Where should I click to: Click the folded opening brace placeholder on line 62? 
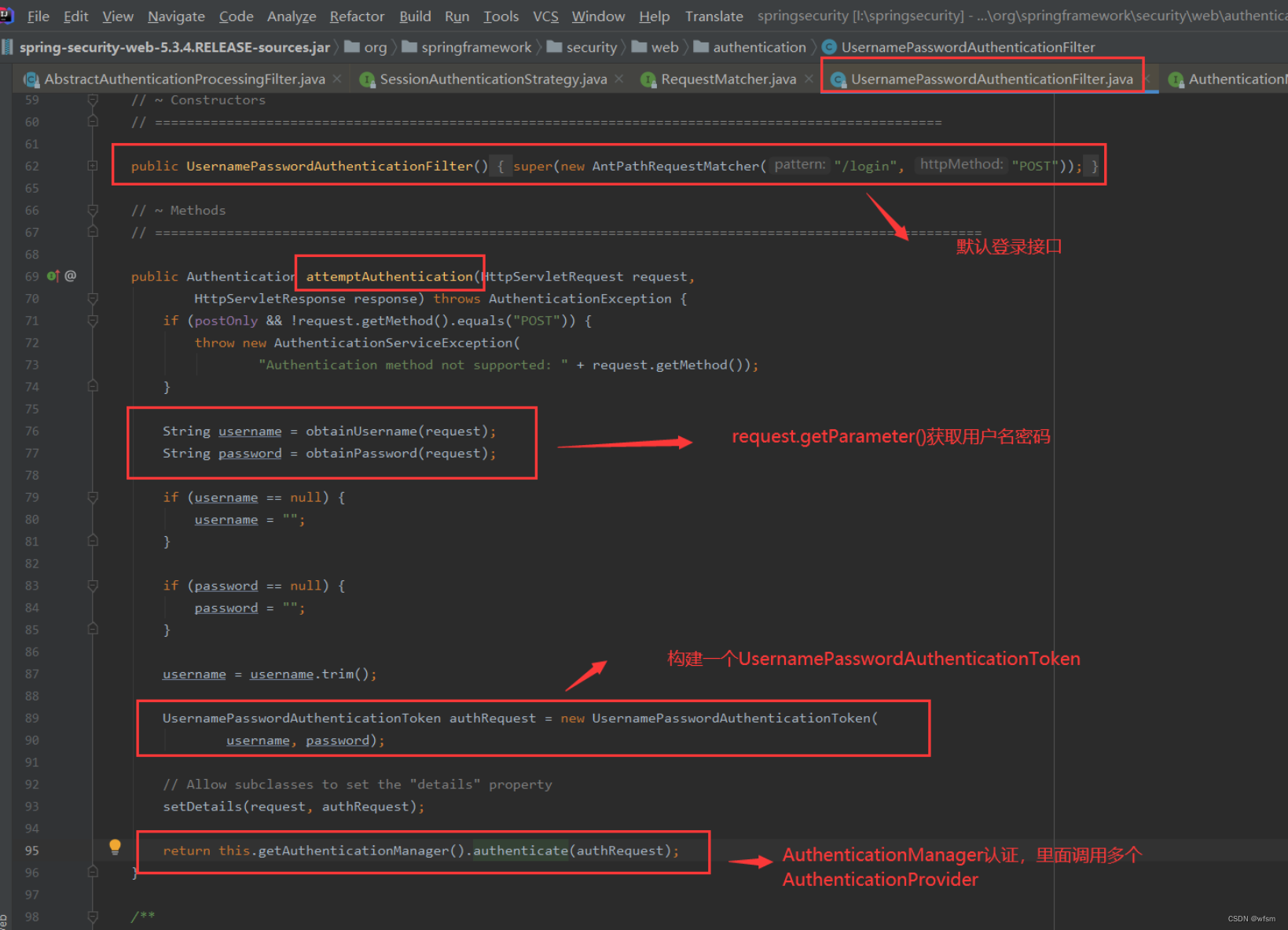501,166
